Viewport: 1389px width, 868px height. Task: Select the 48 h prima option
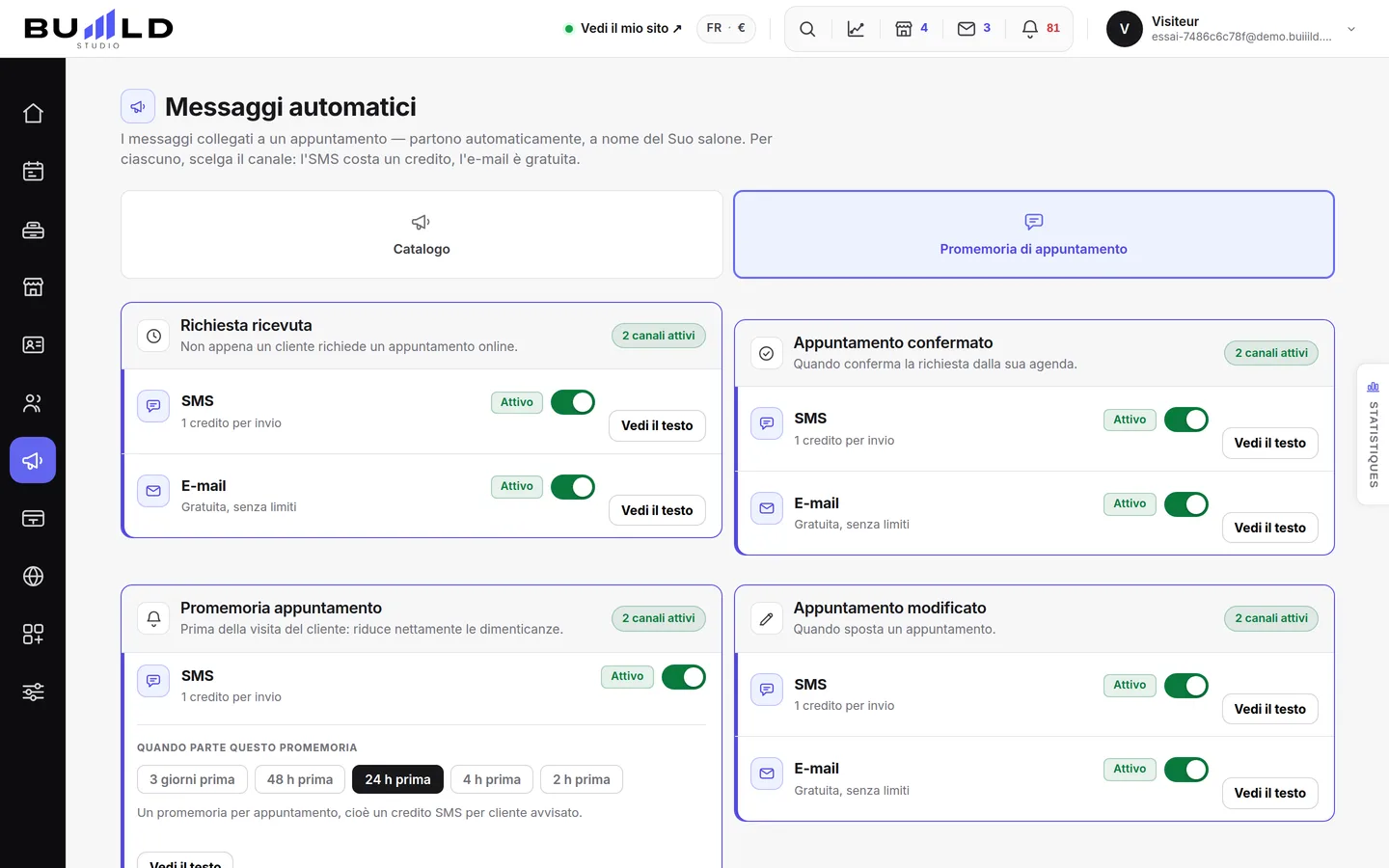(x=300, y=779)
